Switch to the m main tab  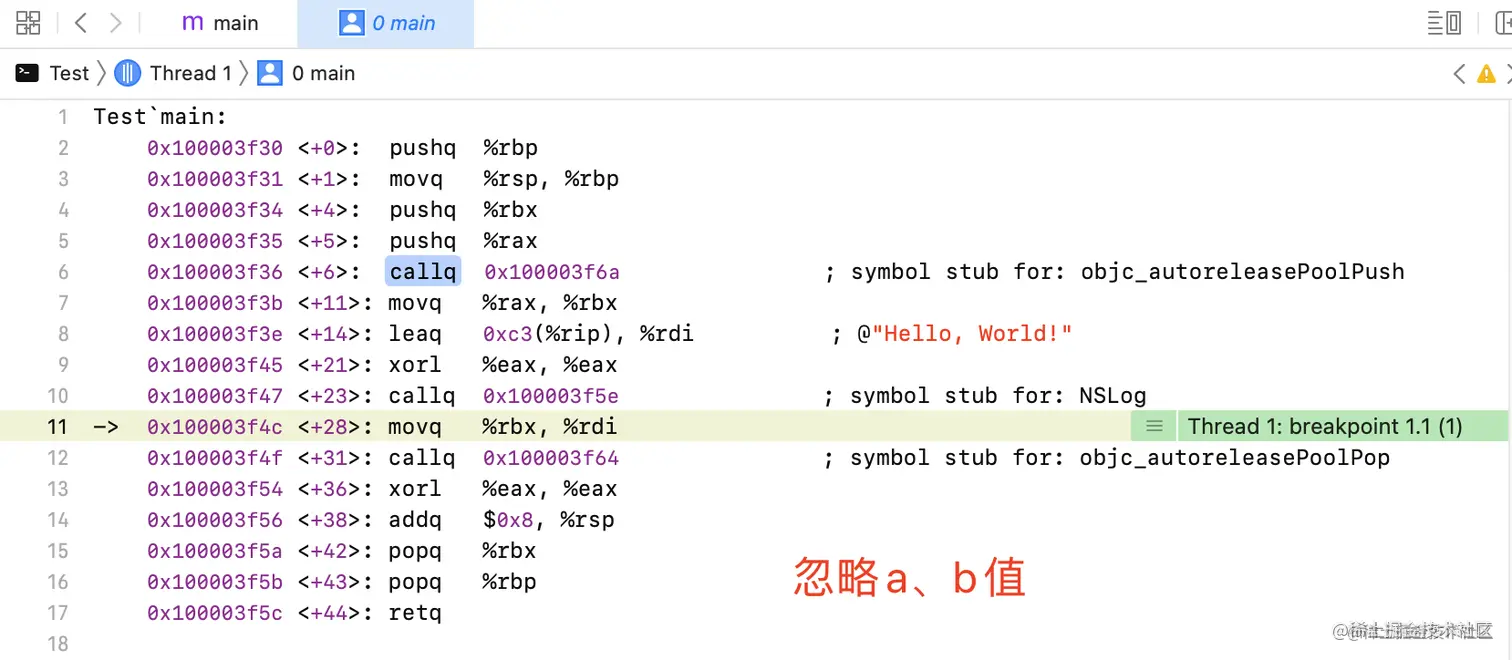220,23
